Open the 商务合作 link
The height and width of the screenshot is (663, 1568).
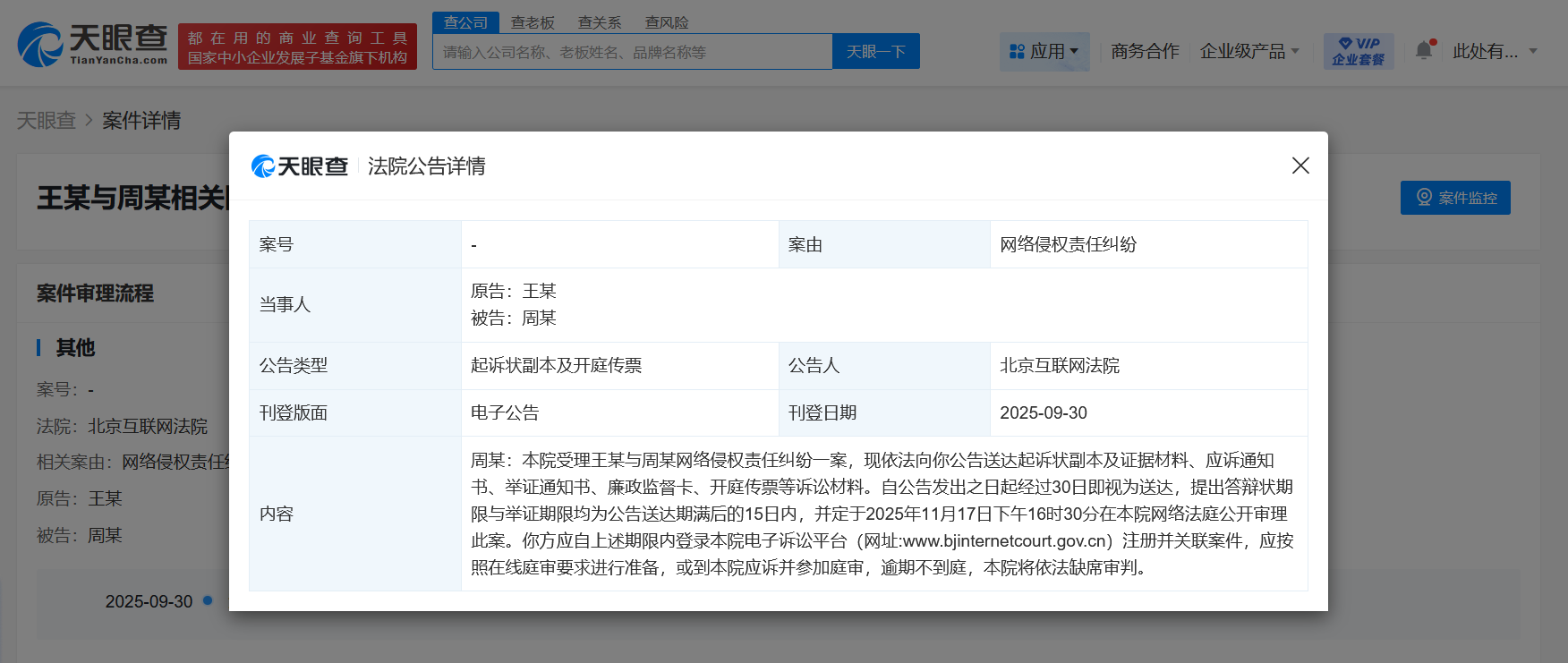[1145, 52]
